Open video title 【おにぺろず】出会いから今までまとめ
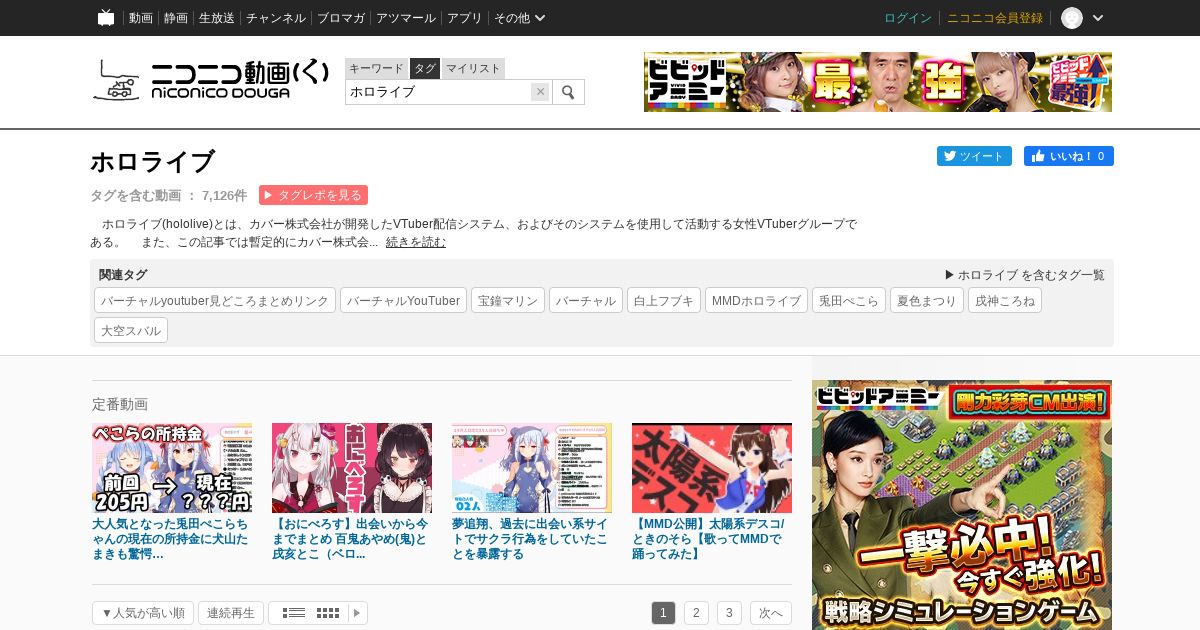1200x630 pixels. pyautogui.click(x=350, y=539)
